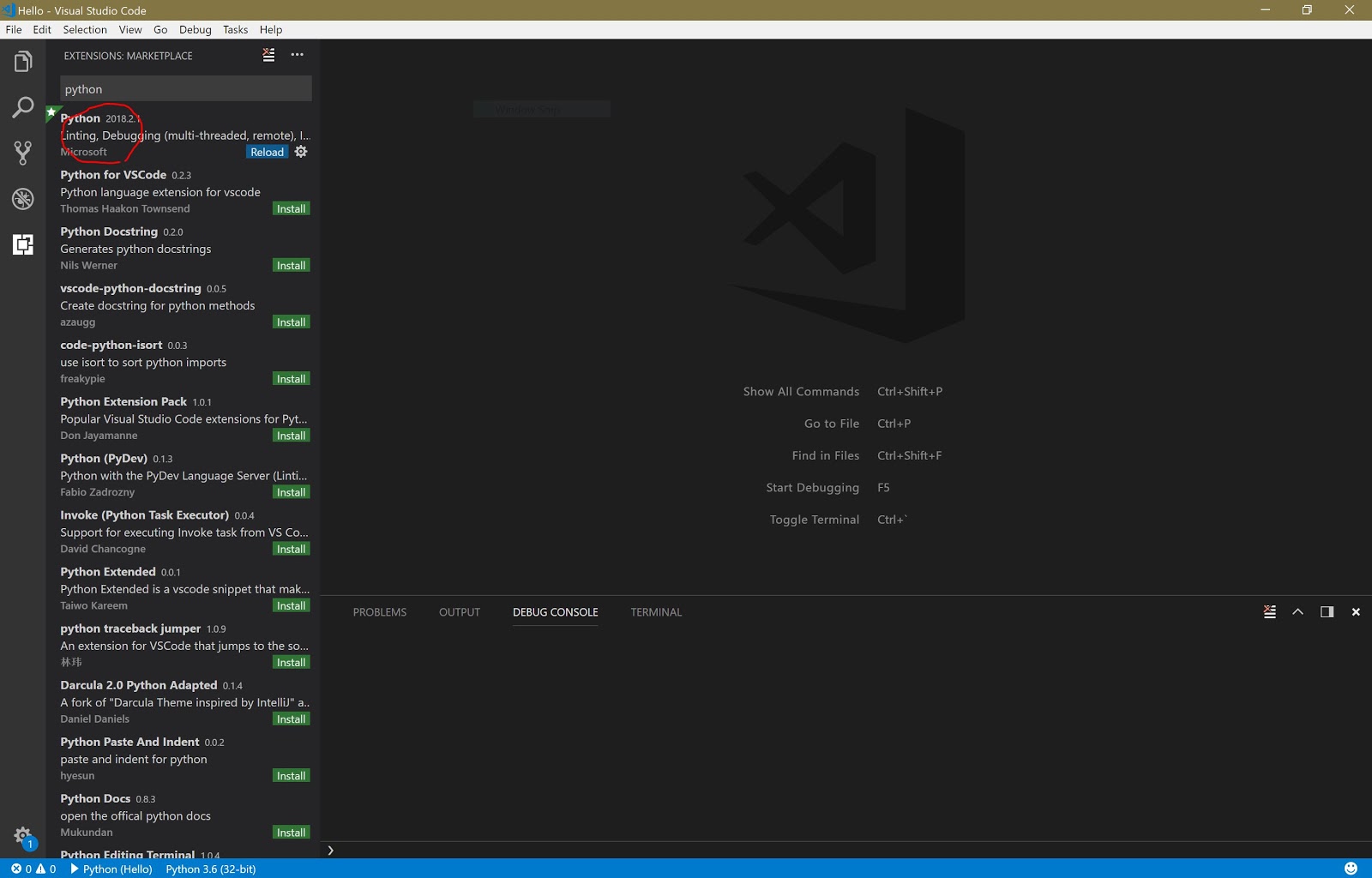This screenshot has width=1372, height=878.
Task: Install the Python Extended extension
Action: coord(292,604)
